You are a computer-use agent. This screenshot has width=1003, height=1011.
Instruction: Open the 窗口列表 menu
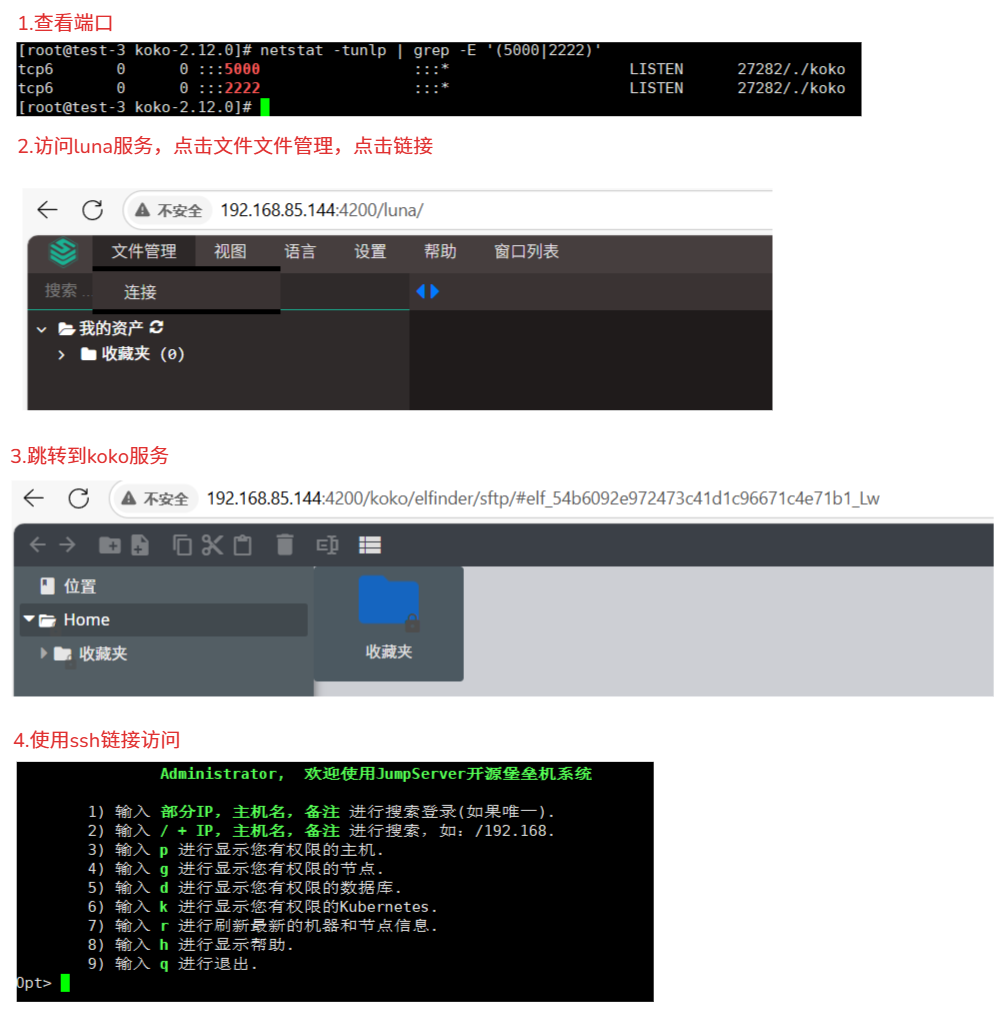coord(526,252)
